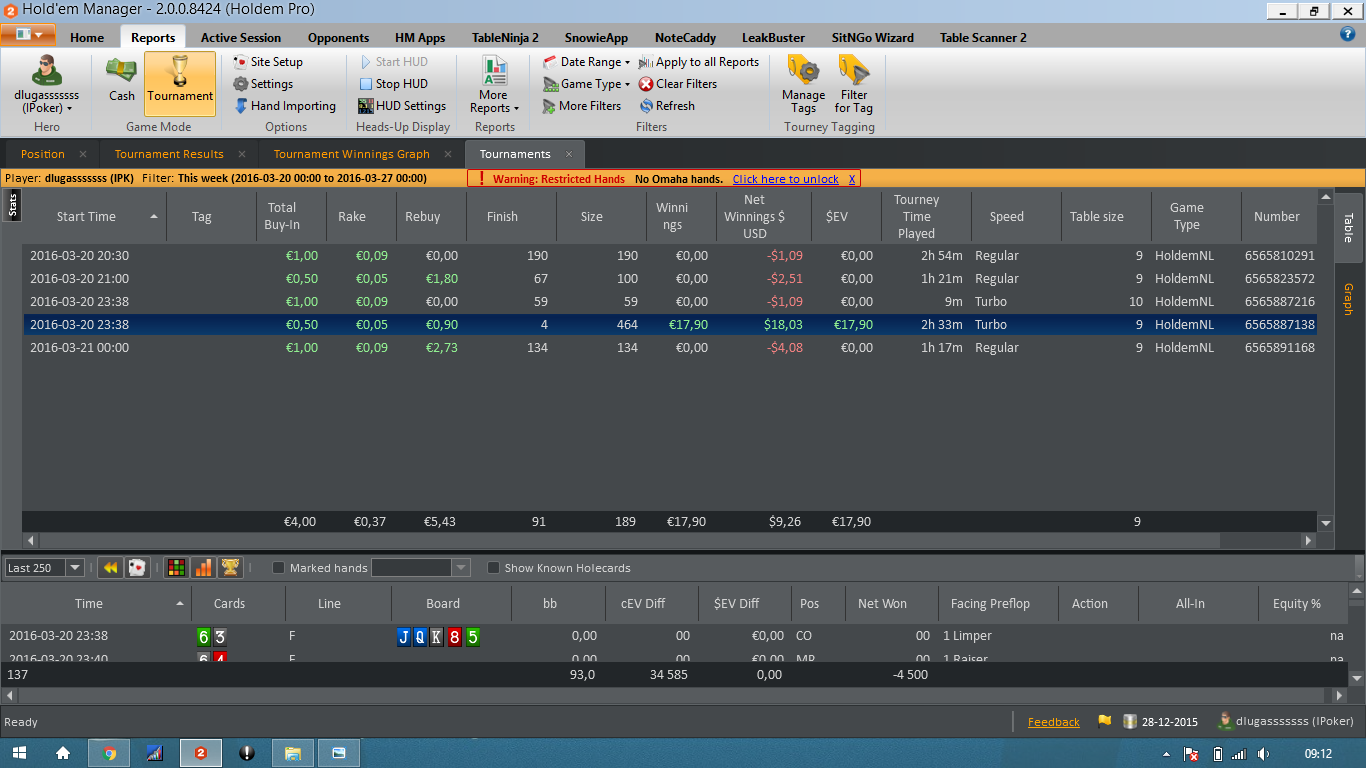Click the trophy icon in hands toolbar
Viewport: 1366px width, 768px height.
230,568
